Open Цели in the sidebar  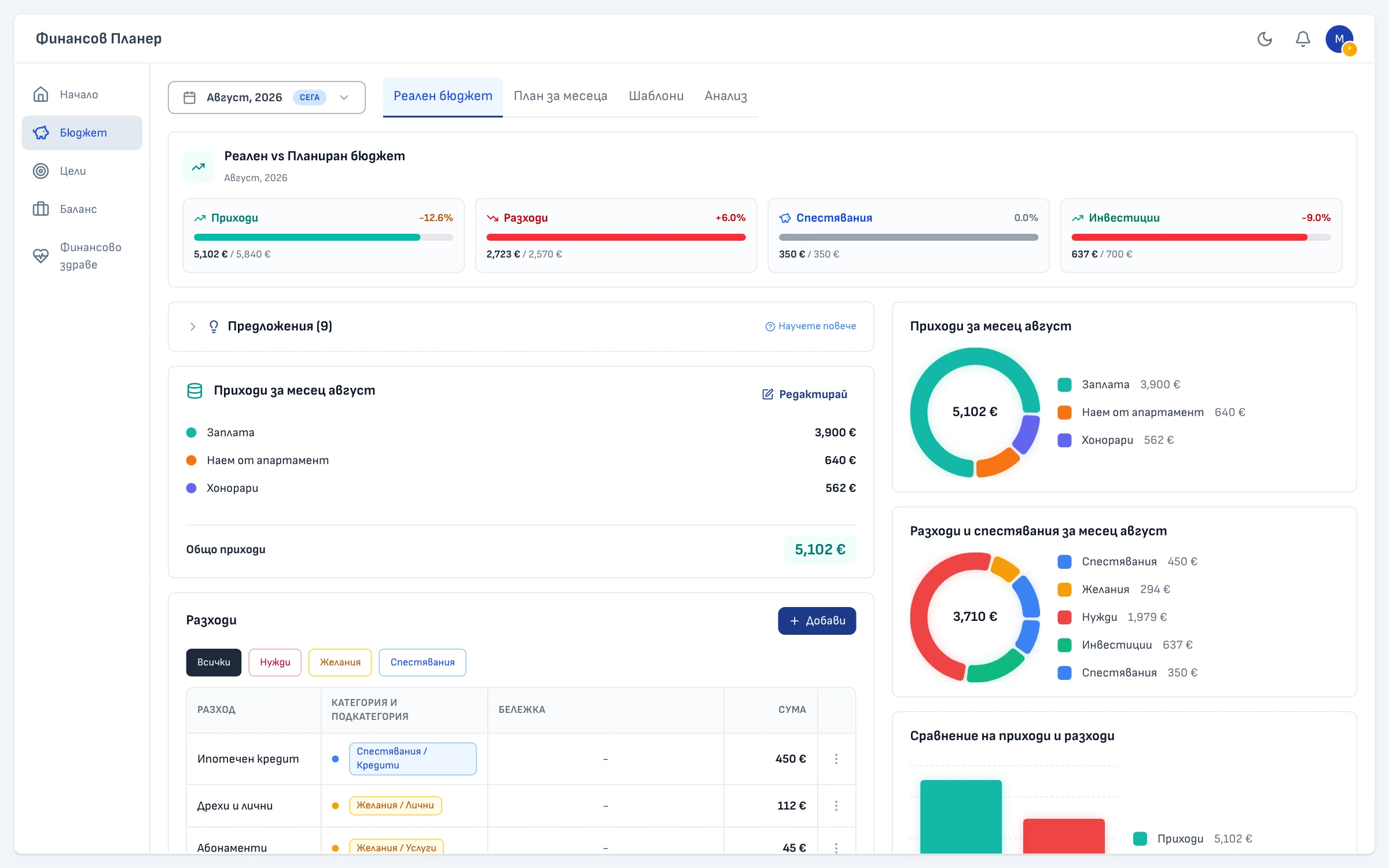(x=82, y=171)
